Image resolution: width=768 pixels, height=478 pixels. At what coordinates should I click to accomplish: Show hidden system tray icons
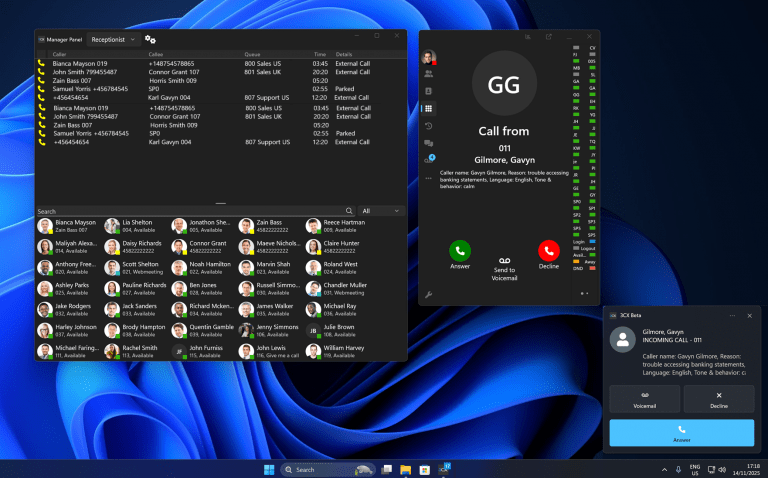coord(665,469)
